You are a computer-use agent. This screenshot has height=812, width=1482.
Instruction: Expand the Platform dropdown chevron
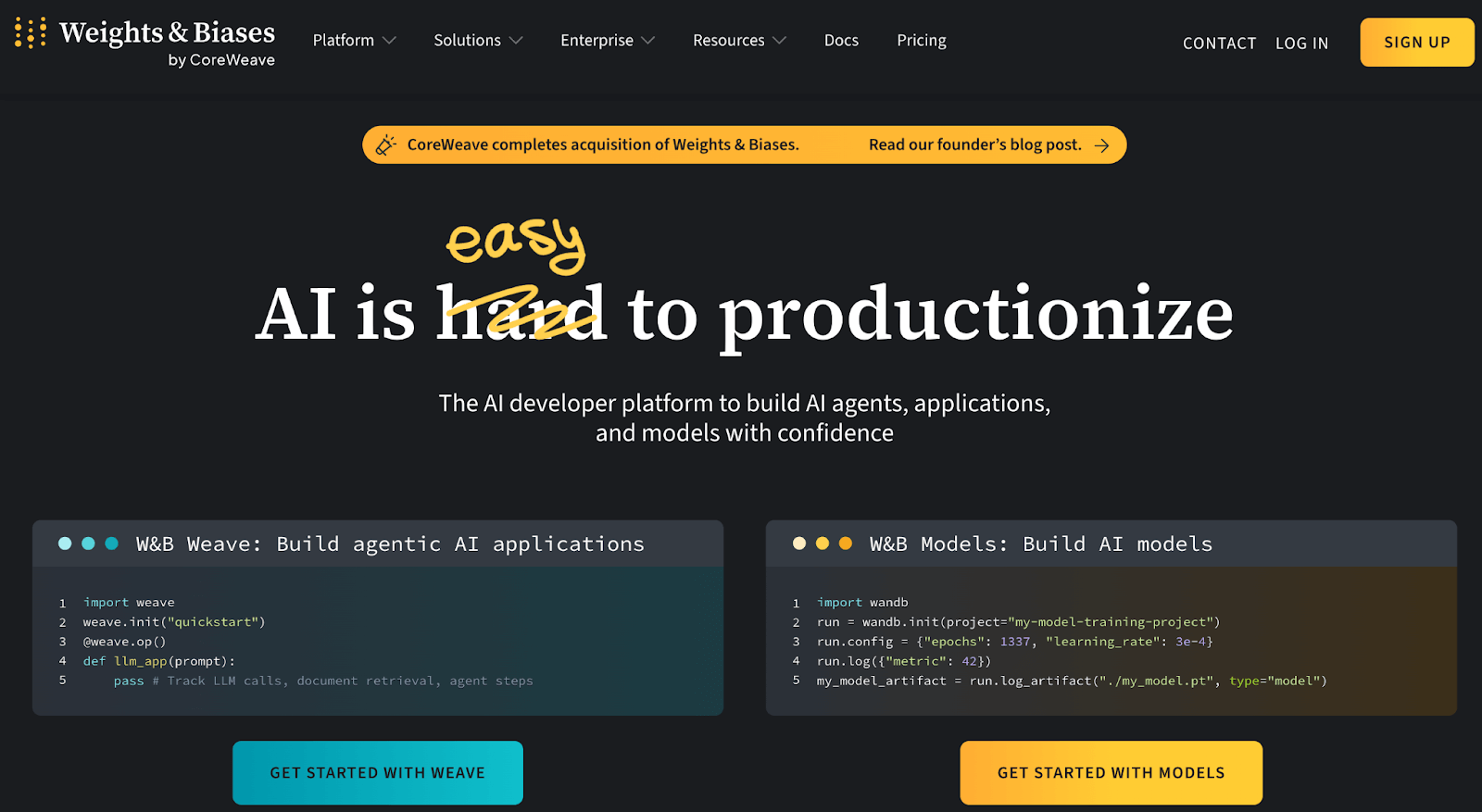point(389,41)
